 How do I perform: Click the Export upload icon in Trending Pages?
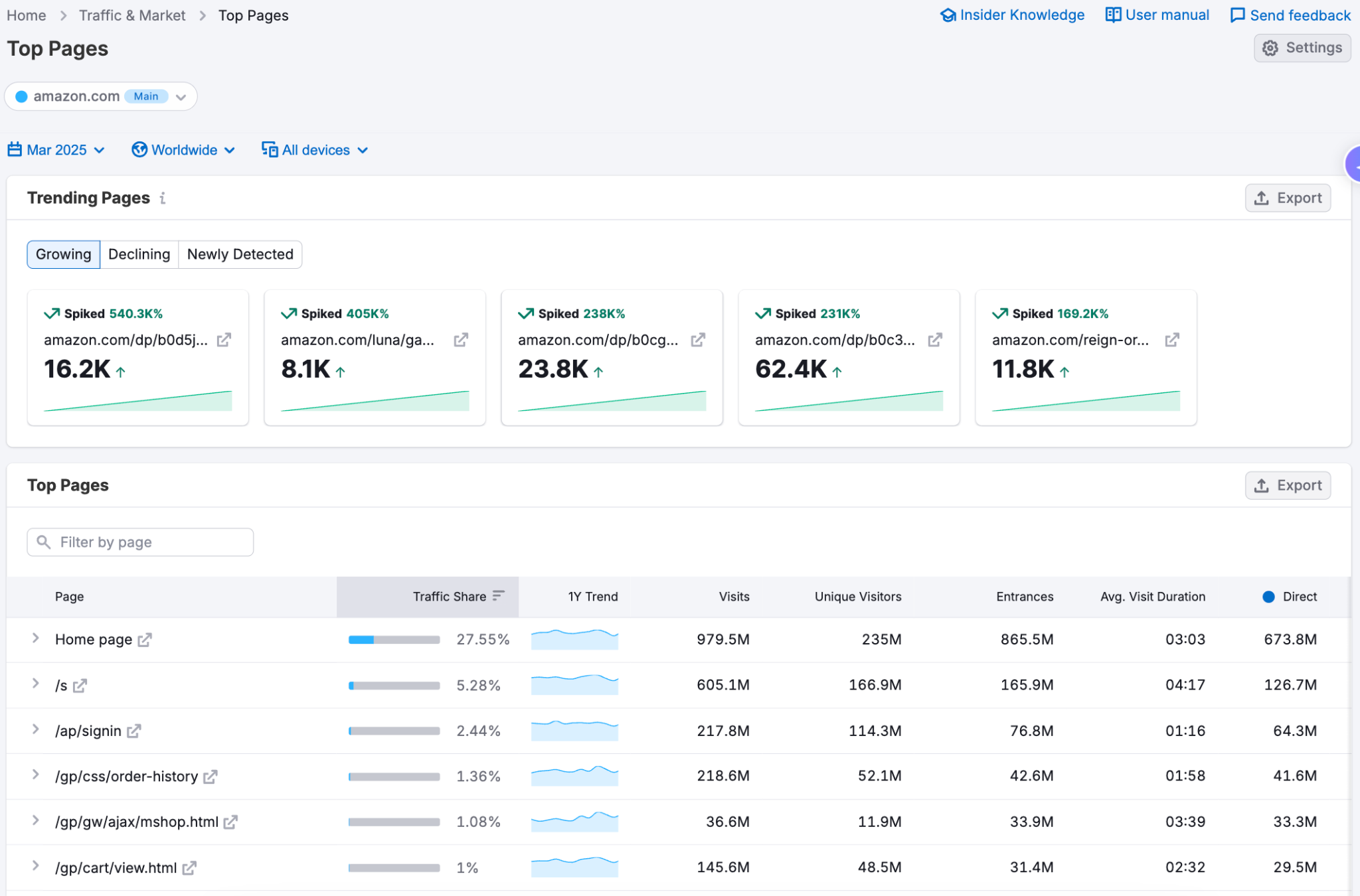pyautogui.click(x=1261, y=197)
